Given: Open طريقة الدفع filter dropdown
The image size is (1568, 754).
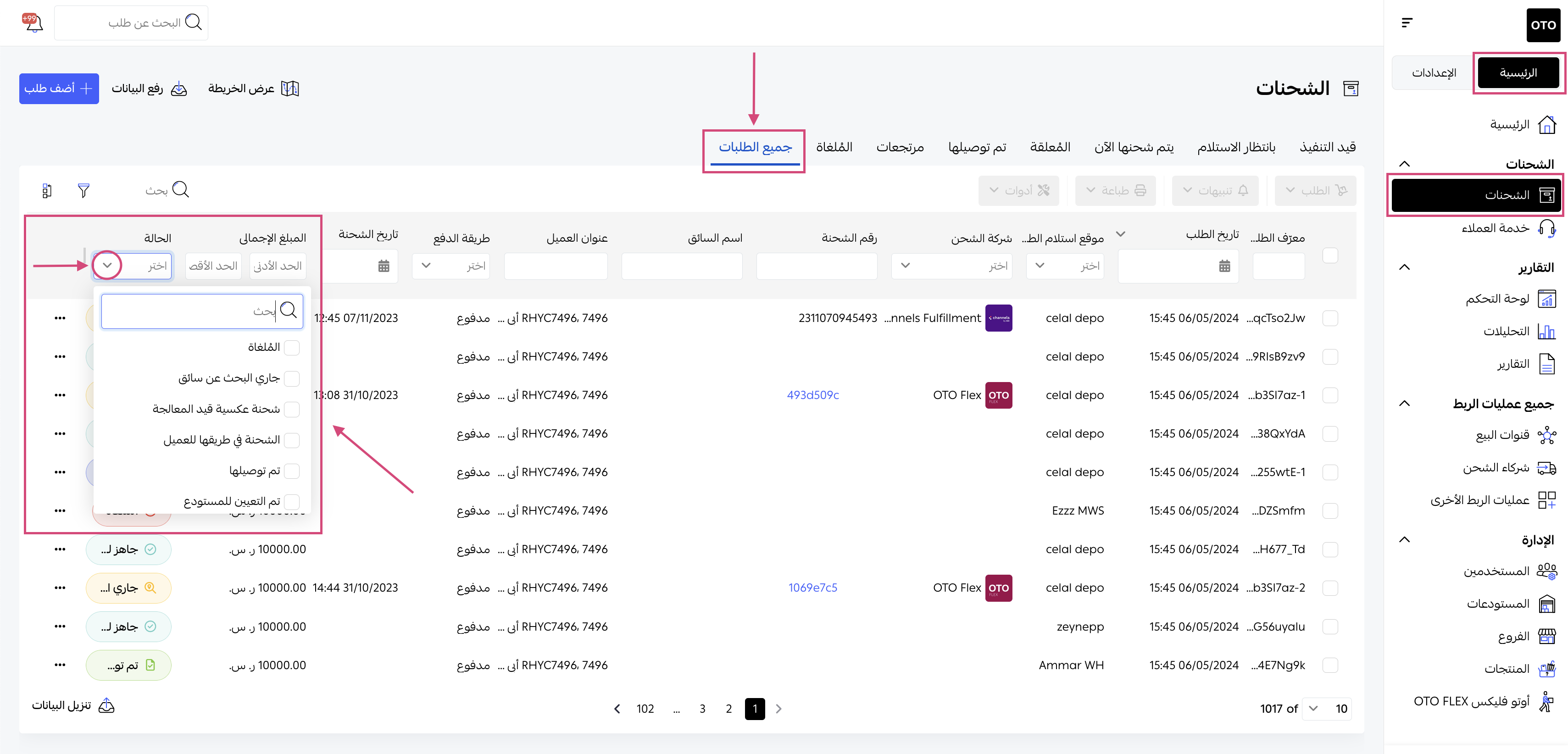Looking at the screenshot, I should click(451, 266).
